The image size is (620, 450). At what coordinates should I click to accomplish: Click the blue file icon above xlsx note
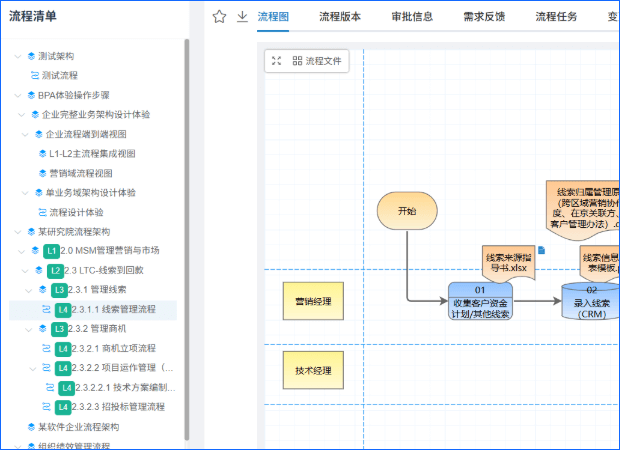(x=542, y=249)
